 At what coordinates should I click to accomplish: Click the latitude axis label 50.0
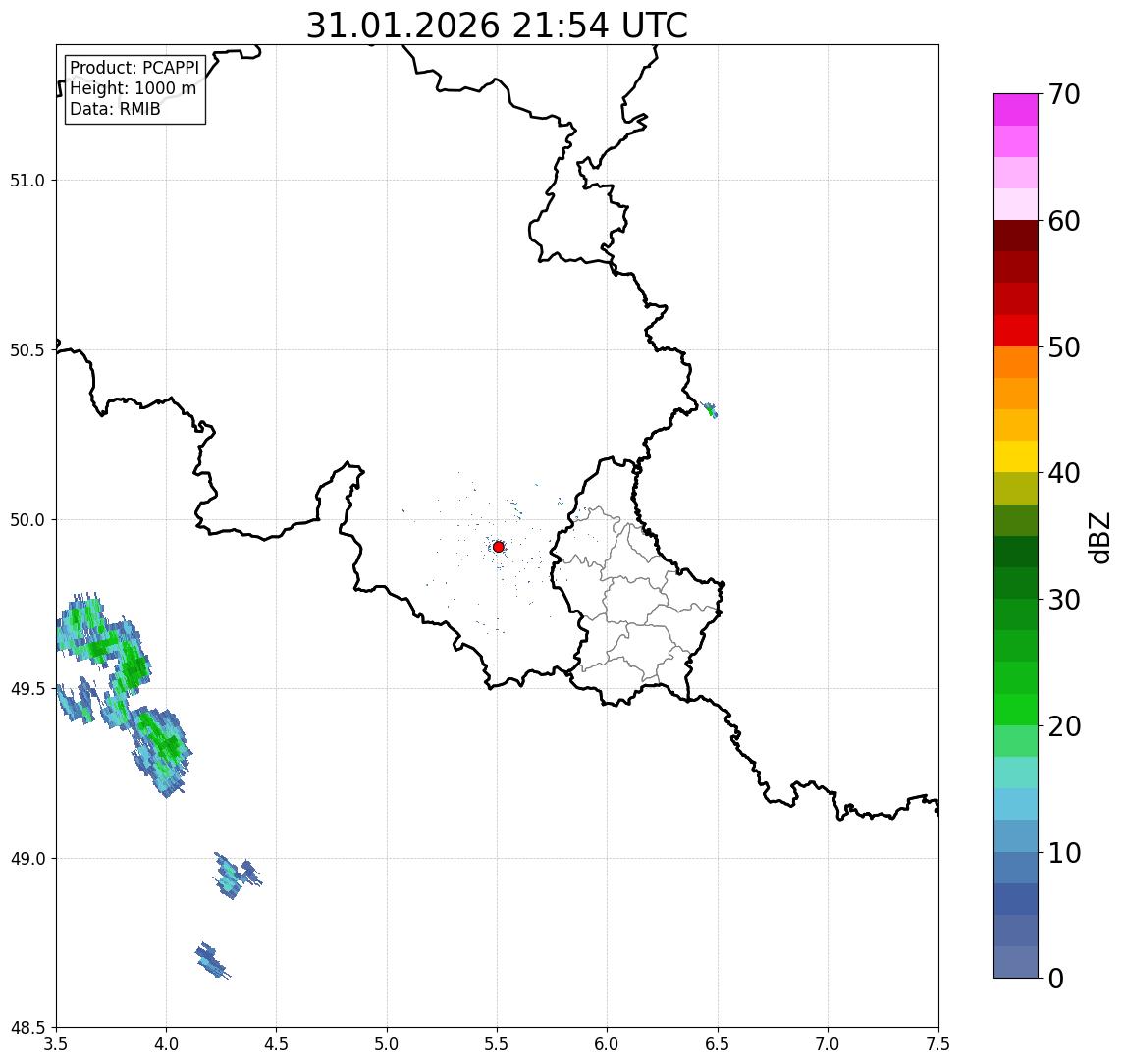point(27,520)
